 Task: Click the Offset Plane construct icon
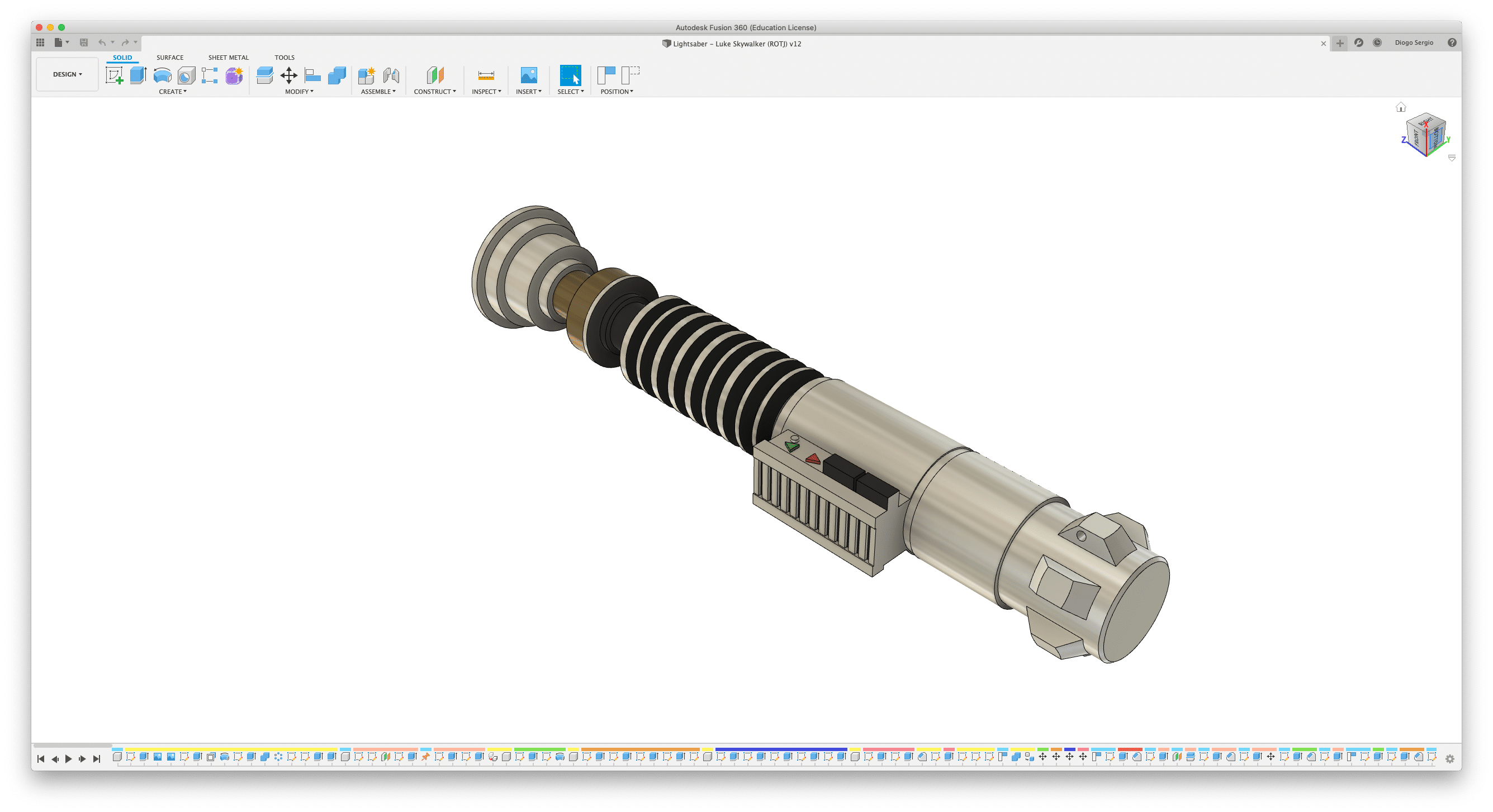coord(435,75)
